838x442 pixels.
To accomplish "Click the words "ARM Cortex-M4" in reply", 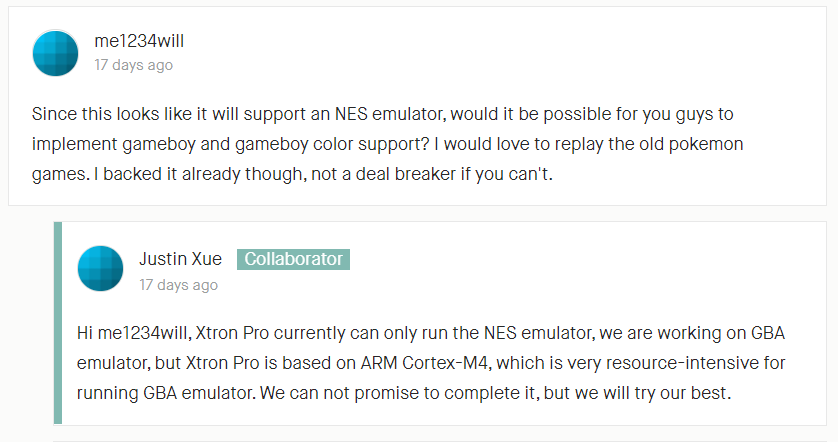I will pos(424,363).
